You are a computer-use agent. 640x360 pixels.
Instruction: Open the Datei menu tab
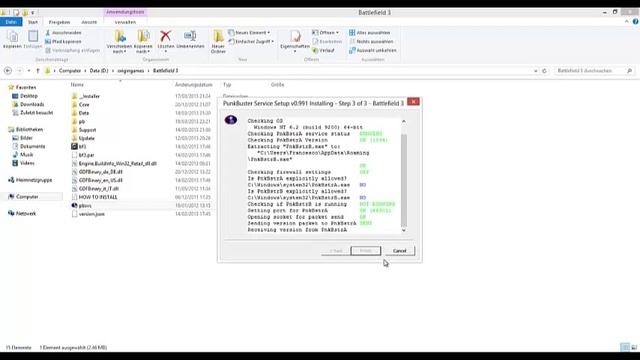coord(11,22)
